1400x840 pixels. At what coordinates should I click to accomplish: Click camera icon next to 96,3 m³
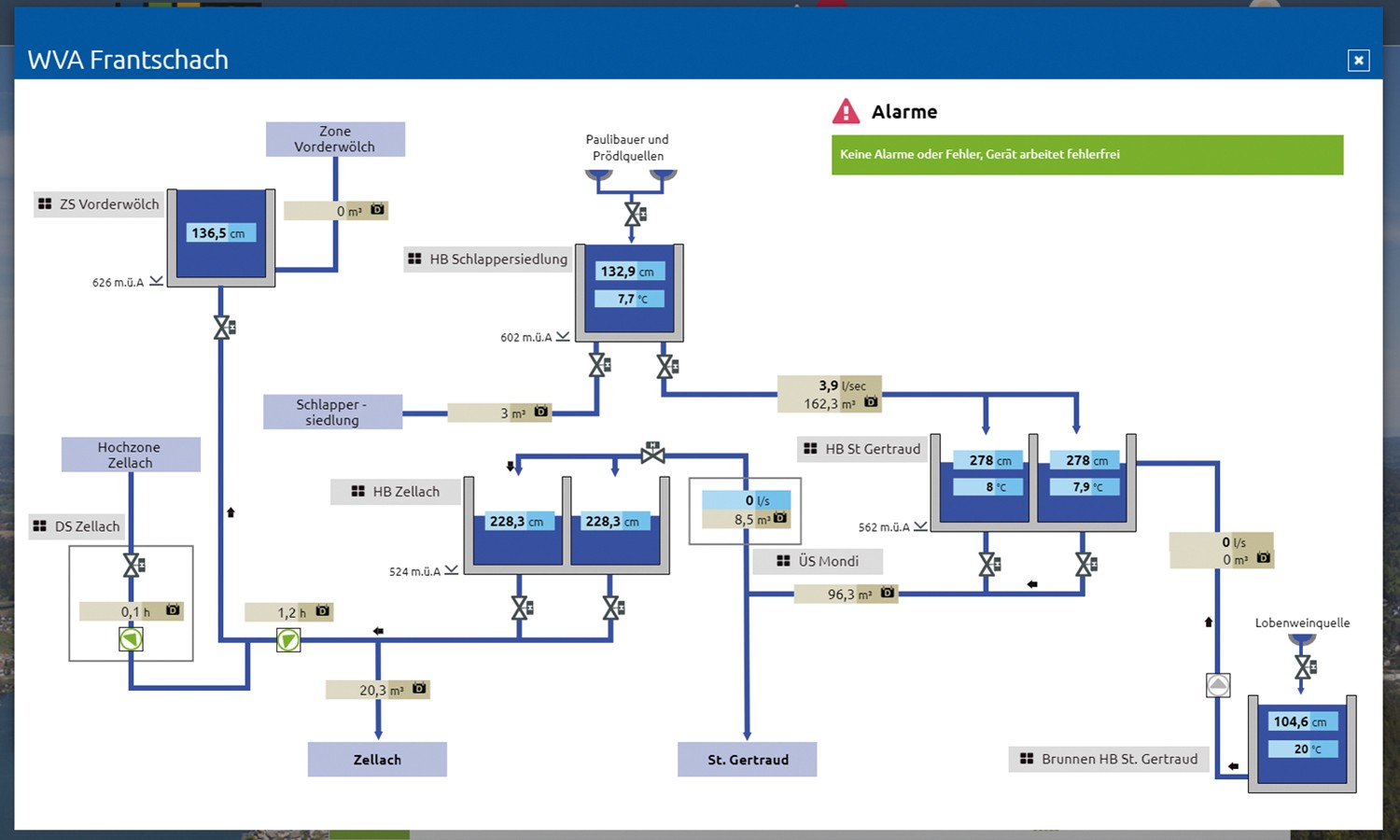(888, 593)
